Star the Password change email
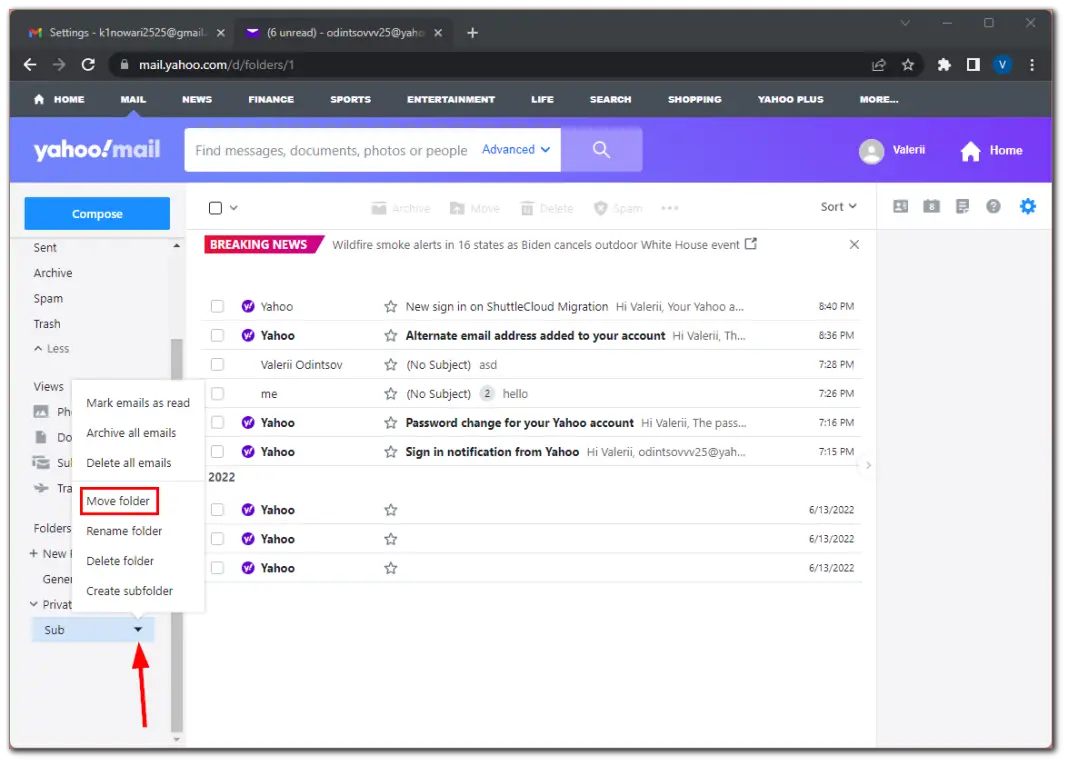This screenshot has height=765, width=1068. pyautogui.click(x=390, y=423)
